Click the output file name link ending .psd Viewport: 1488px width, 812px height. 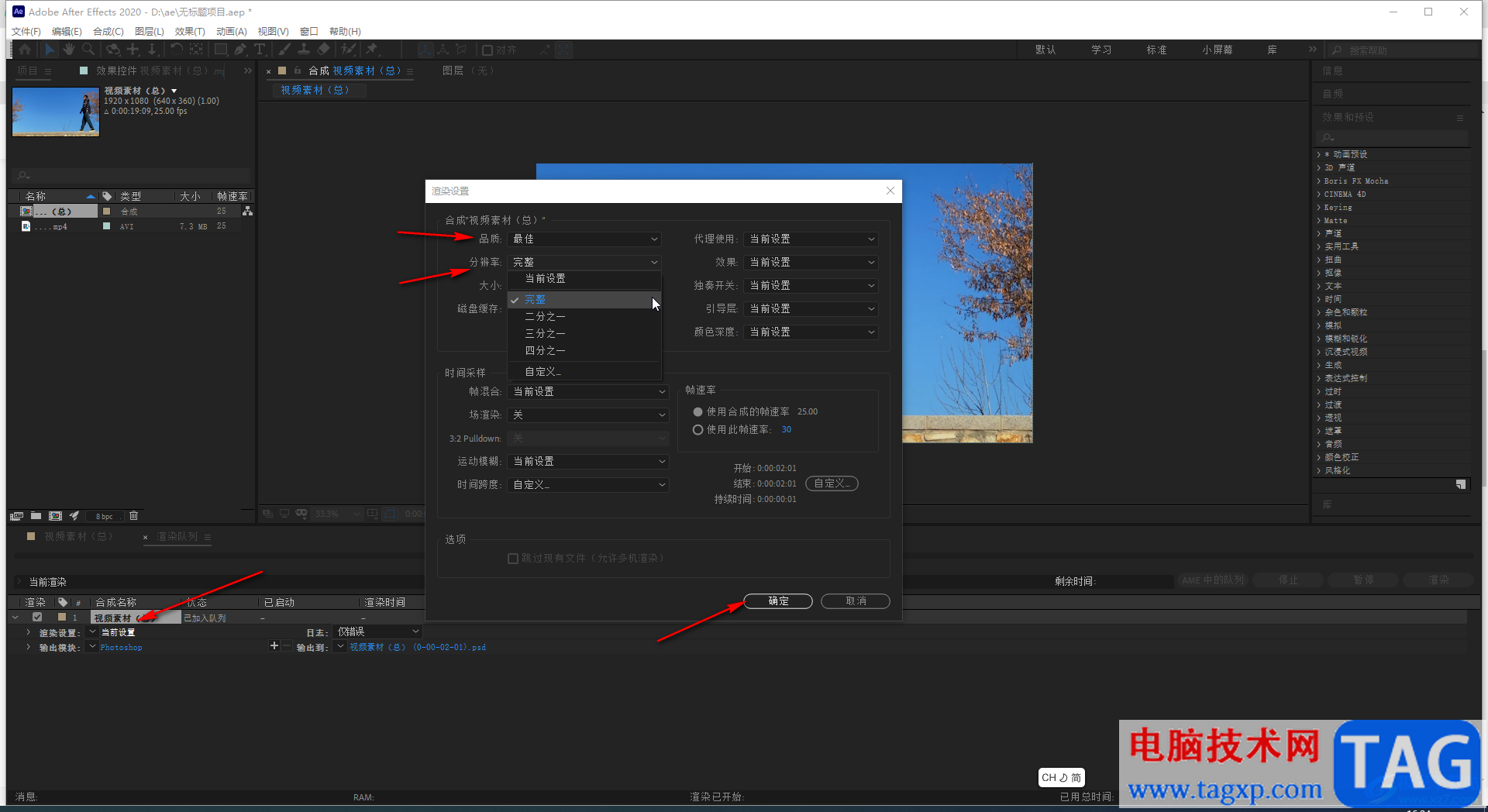click(418, 648)
